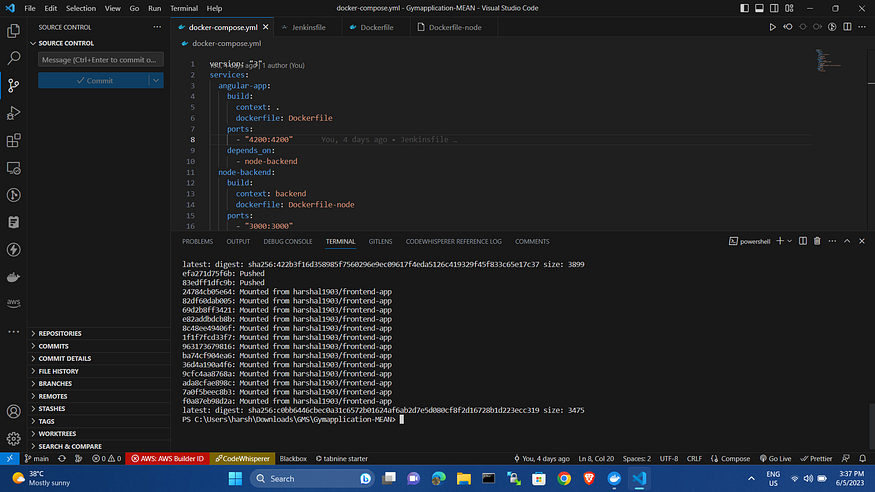Click the synchronize changes icon in status bar
Image resolution: width=875 pixels, height=492 pixels.
pyautogui.click(x=62, y=459)
